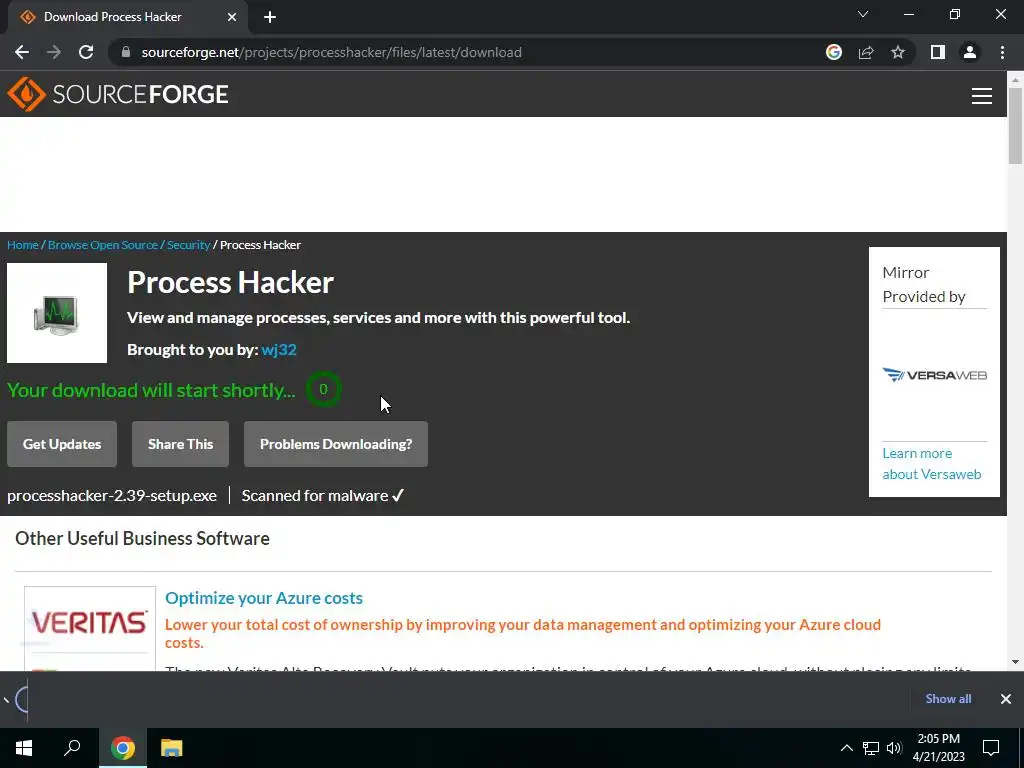This screenshot has width=1024, height=768.
Task: Click the processhacker-2.39-setup.exe filename text
Action: (x=112, y=496)
